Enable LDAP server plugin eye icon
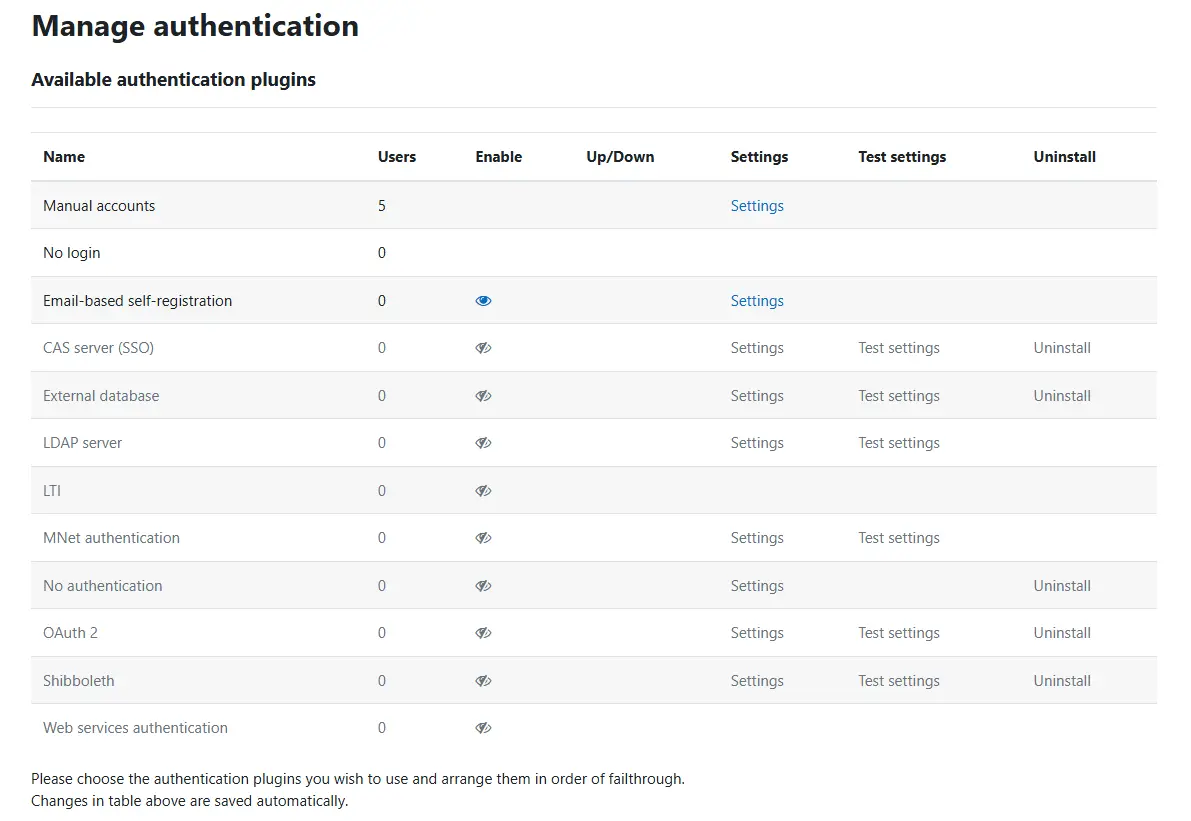 point(483,443)
